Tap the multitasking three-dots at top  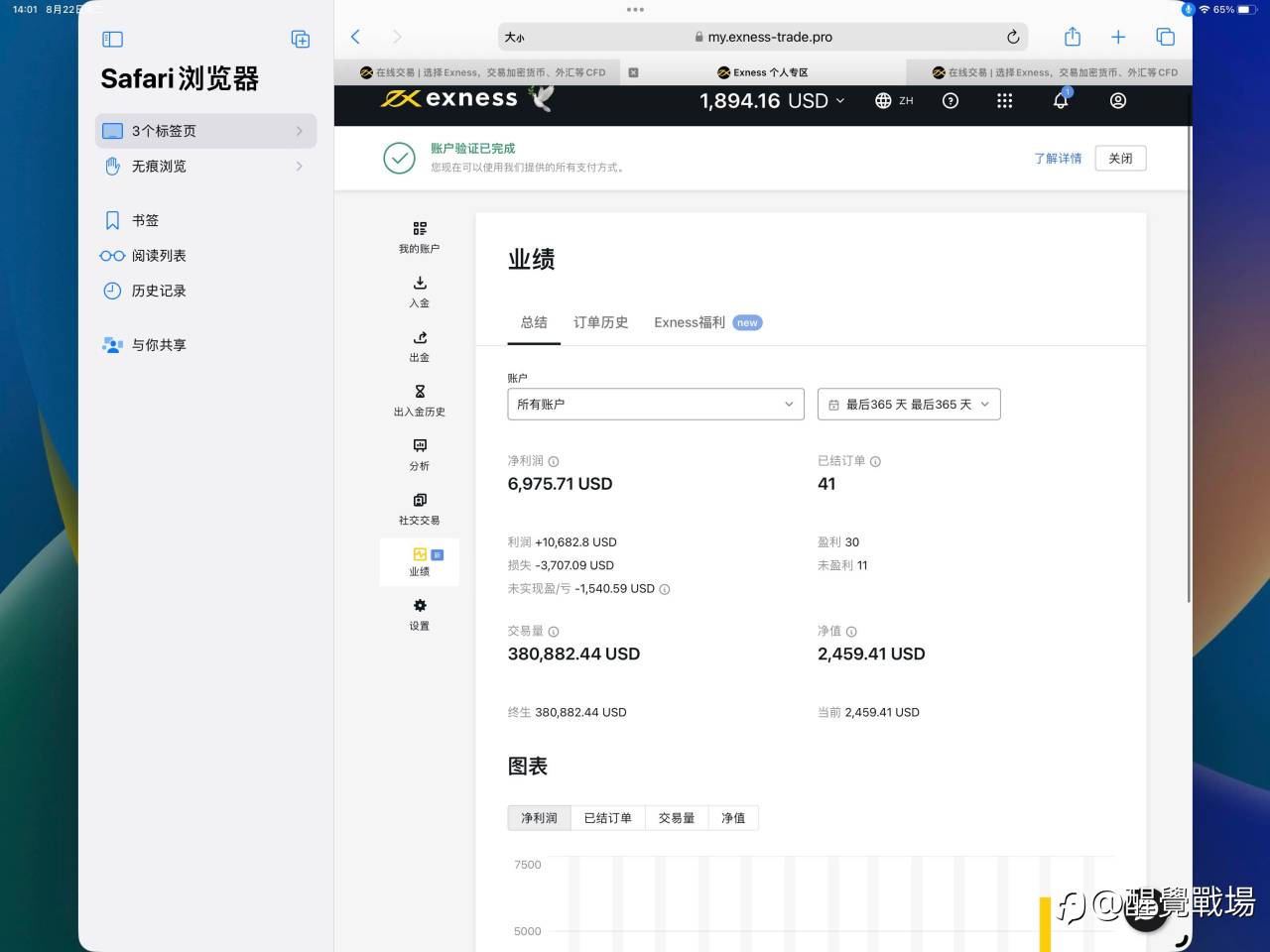635,10
